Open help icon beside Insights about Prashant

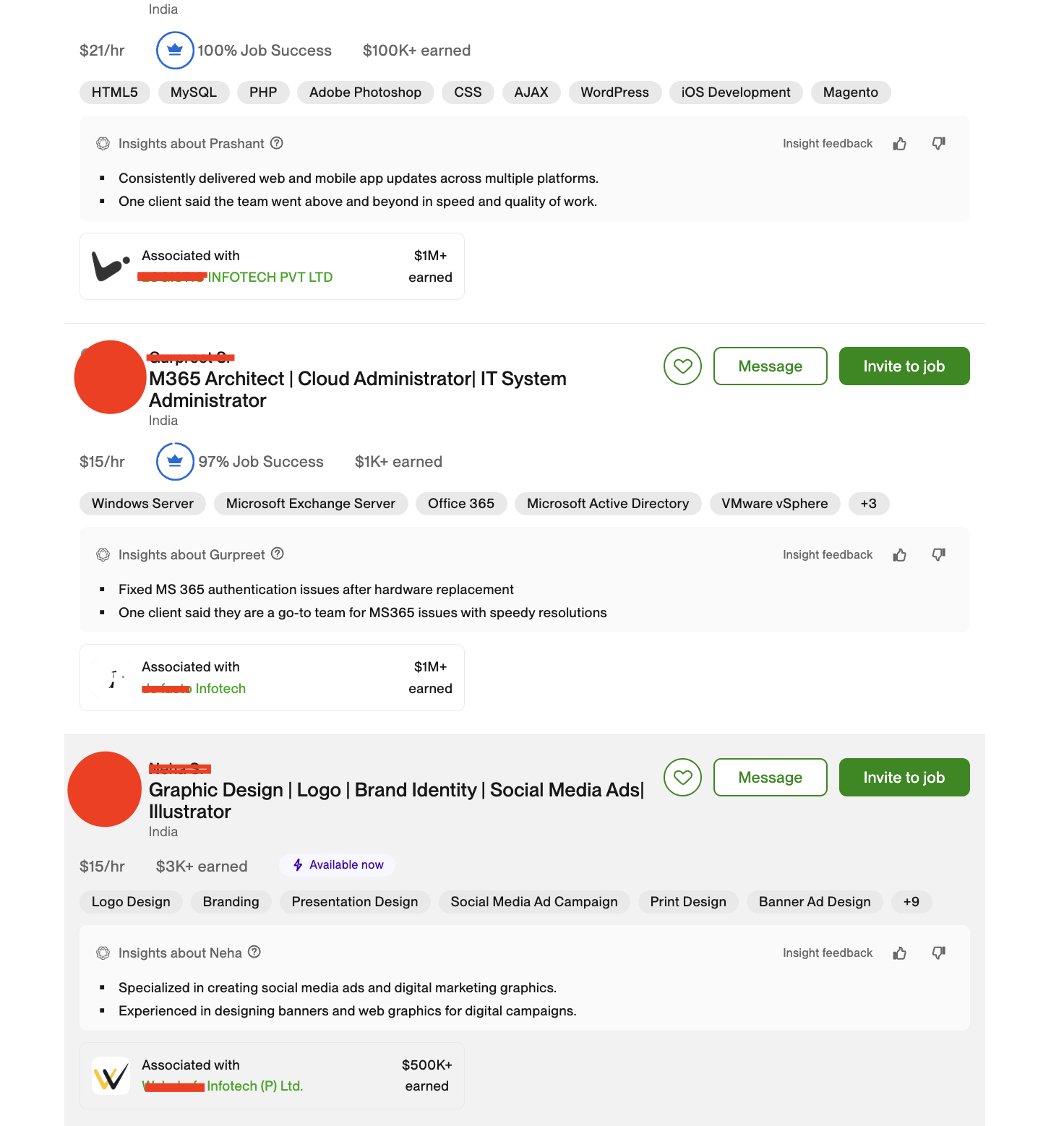coord(277,143)
